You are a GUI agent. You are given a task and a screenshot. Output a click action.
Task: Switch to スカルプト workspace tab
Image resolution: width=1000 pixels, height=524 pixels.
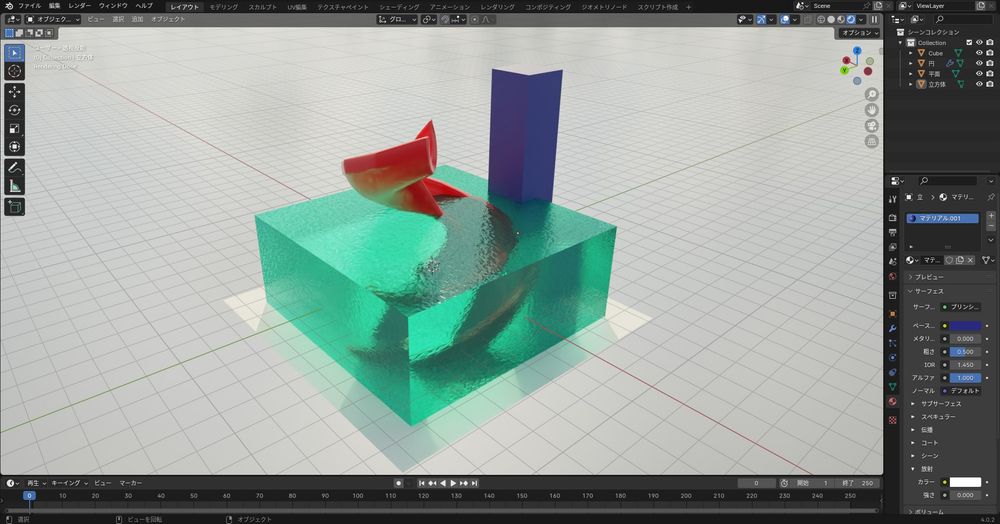[263, 7]
